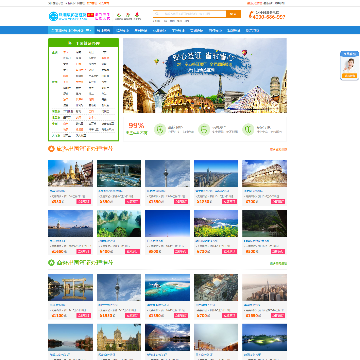Open the torii gate reflection thumbnail

click(x=70, y=287)
